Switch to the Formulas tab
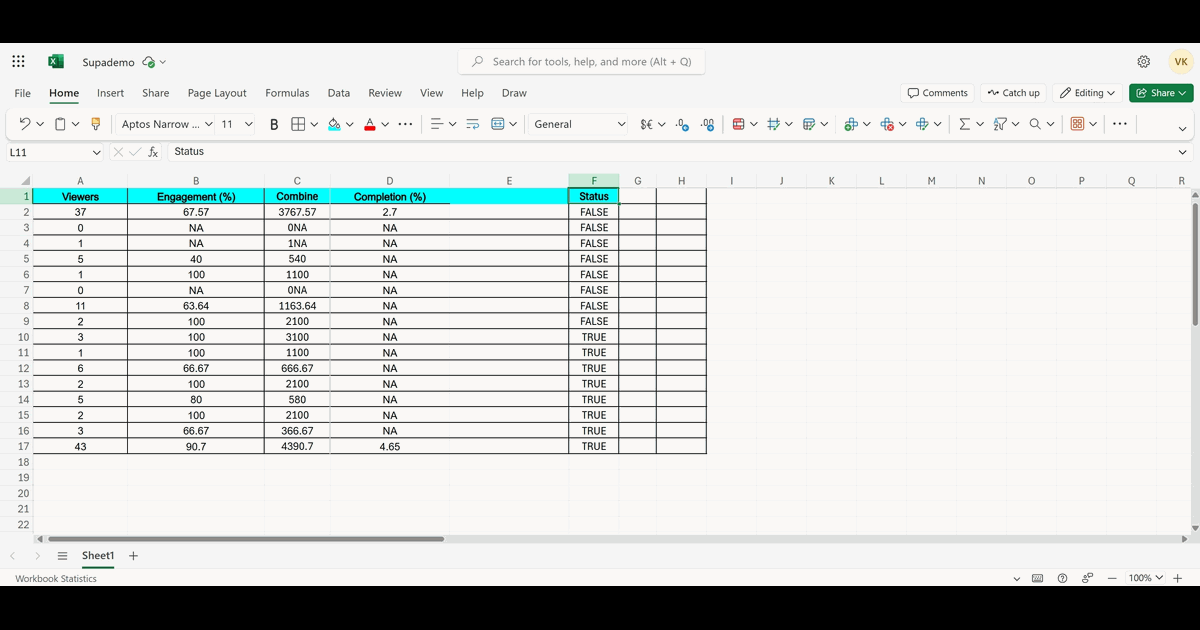This screenshot has width=1200, height=630. (287, 93)
